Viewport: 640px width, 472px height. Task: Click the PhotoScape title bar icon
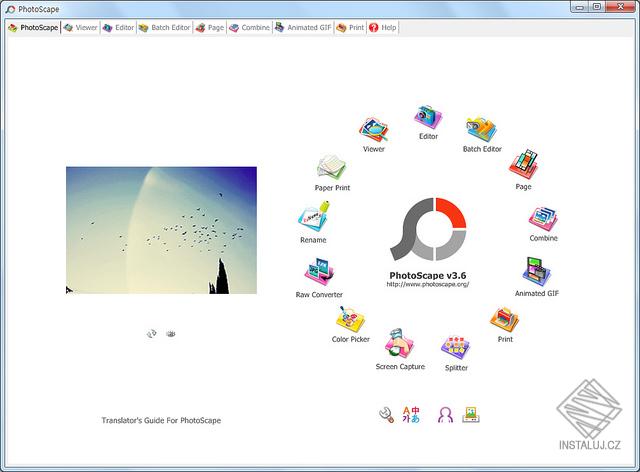pyautogui.click(x=11, y=9)
